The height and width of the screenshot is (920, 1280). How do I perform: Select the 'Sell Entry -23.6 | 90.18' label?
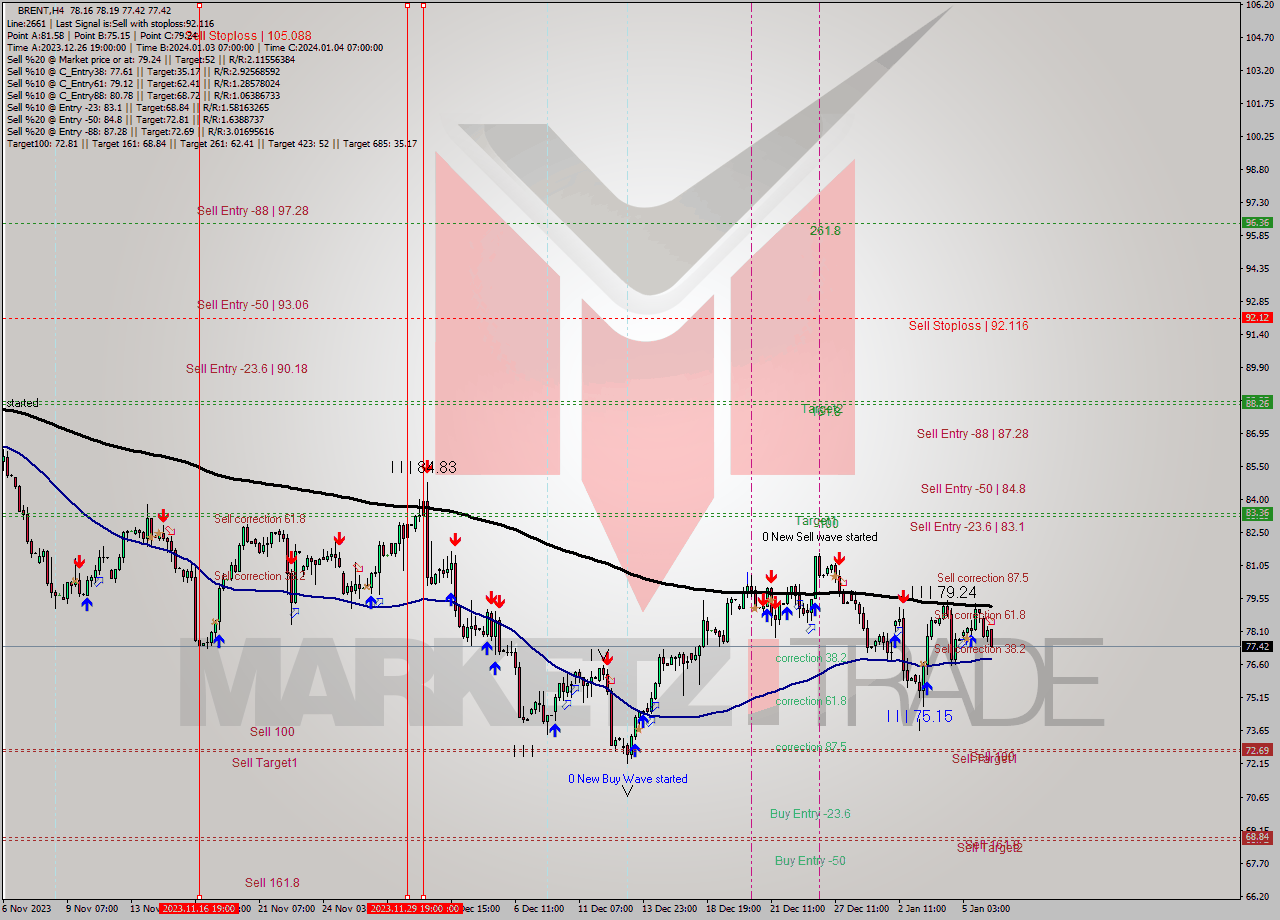pos(247,369)
